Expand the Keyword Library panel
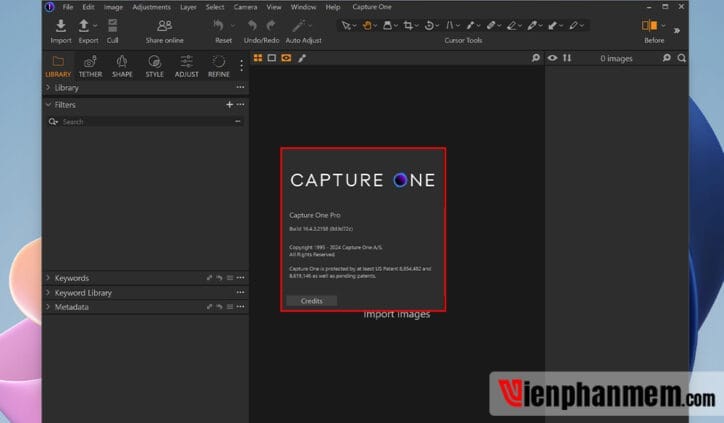Screen dimensions: 724x423 coord(48,293)
